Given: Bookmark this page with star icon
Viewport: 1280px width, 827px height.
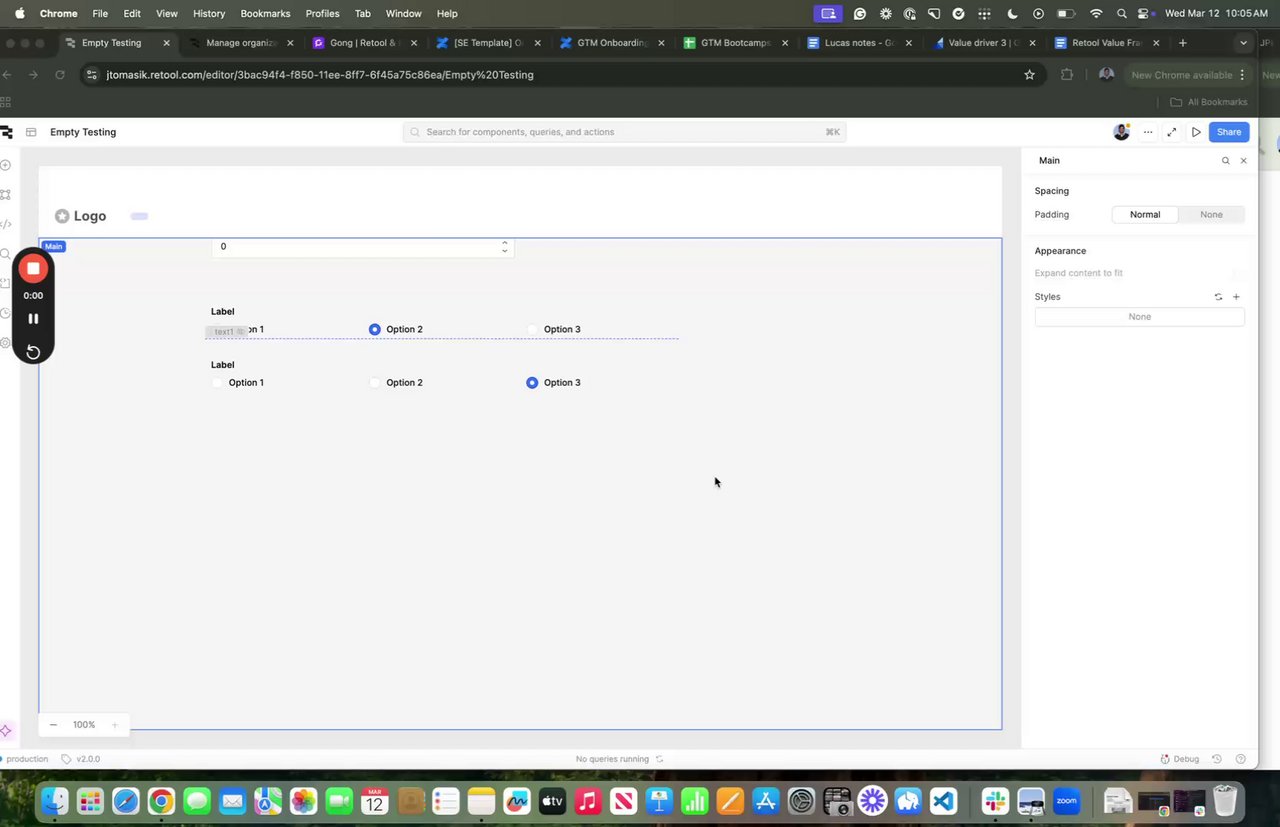Looking at the screenshot, I should click(1029, 75).
